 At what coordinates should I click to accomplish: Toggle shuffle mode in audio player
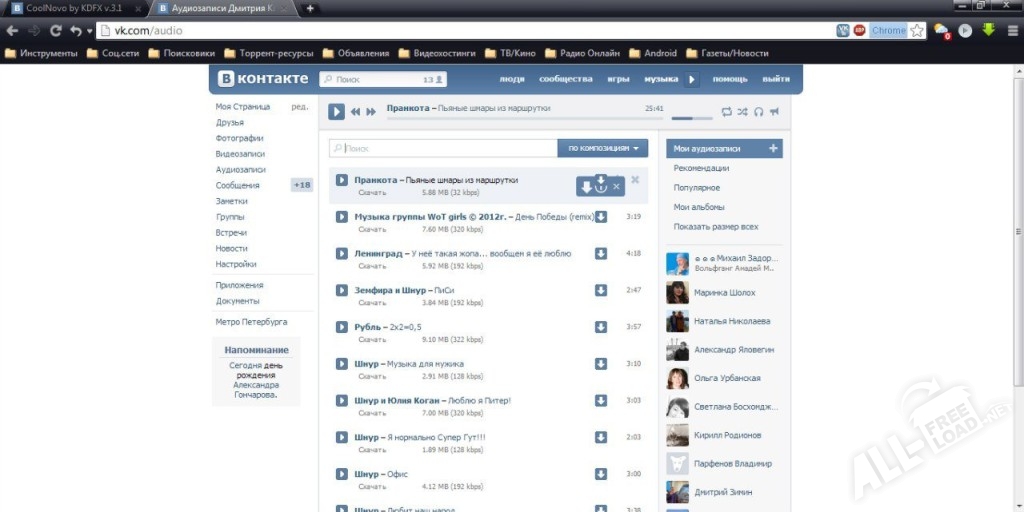point(742,112)
